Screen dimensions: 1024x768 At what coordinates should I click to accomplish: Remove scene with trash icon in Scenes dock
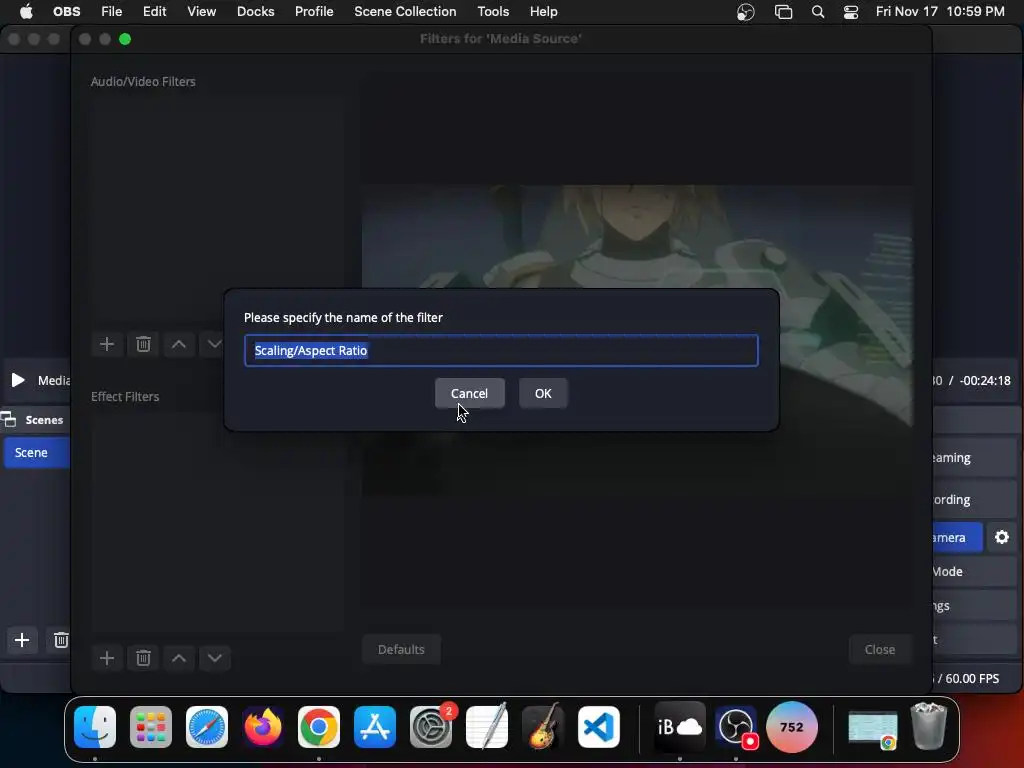(x=61, y=640)
